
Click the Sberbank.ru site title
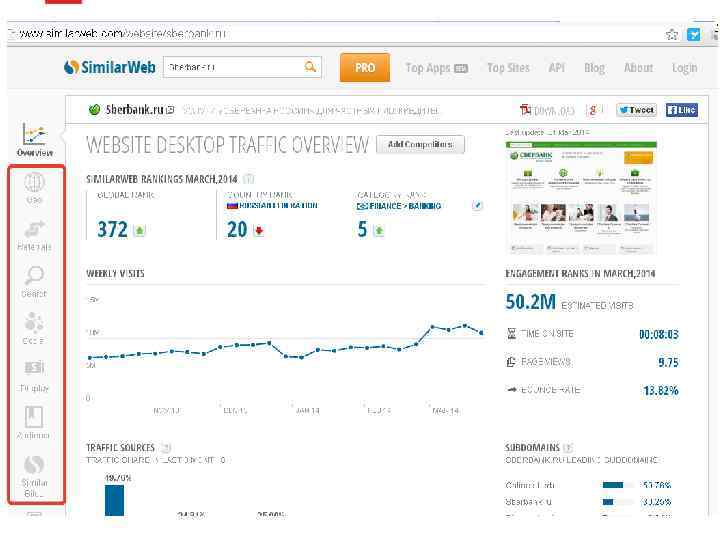(x=135, y=110)
